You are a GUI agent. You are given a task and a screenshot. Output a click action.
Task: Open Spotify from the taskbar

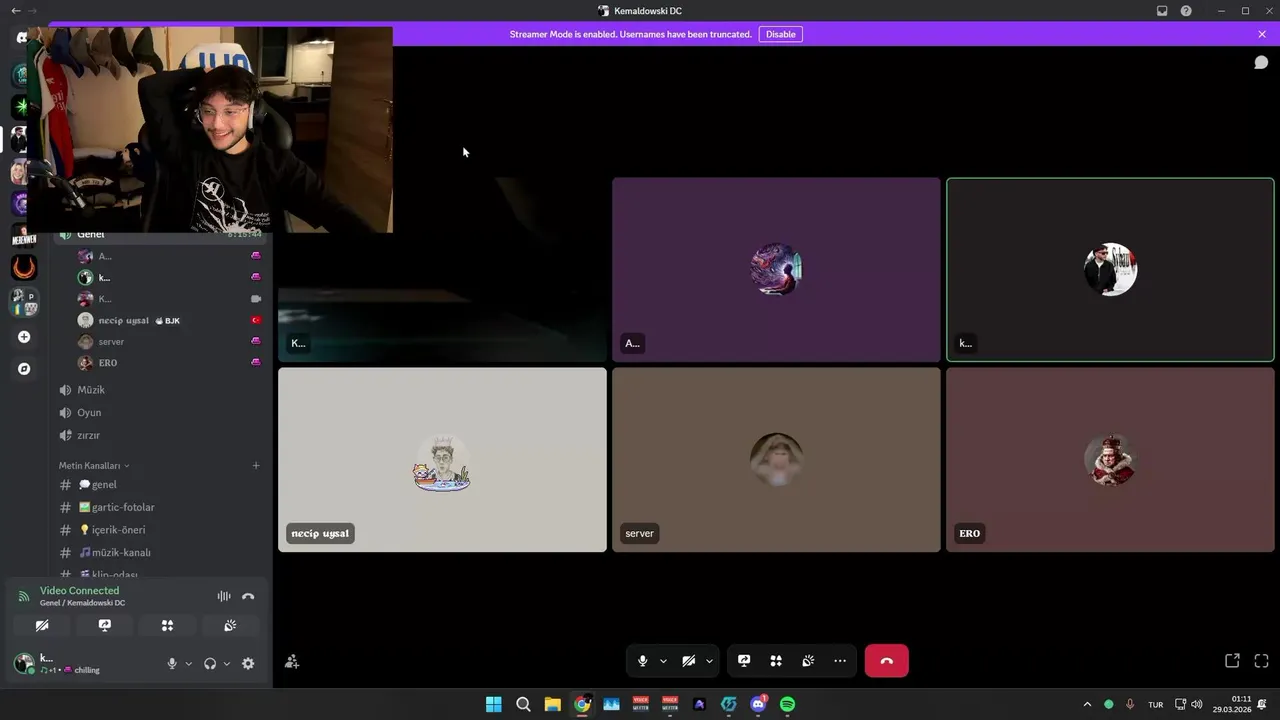(787, 704)
